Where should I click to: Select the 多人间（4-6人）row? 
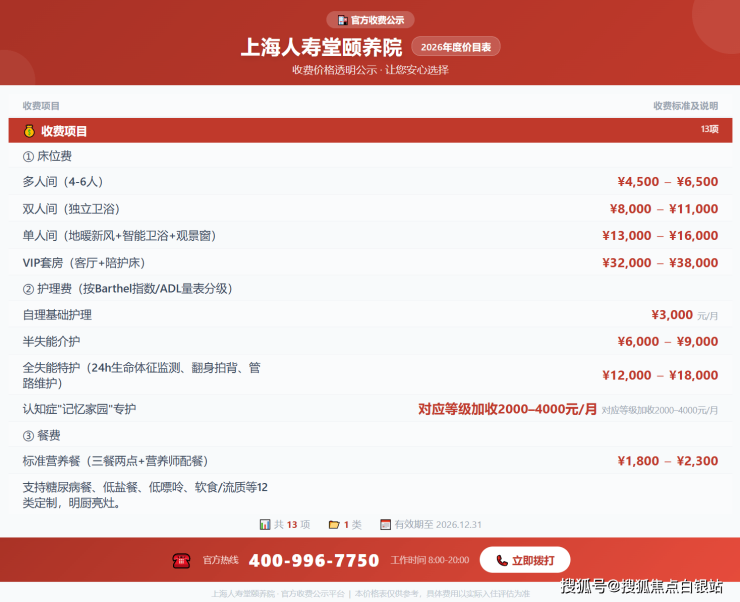click(x=370, y=182)
